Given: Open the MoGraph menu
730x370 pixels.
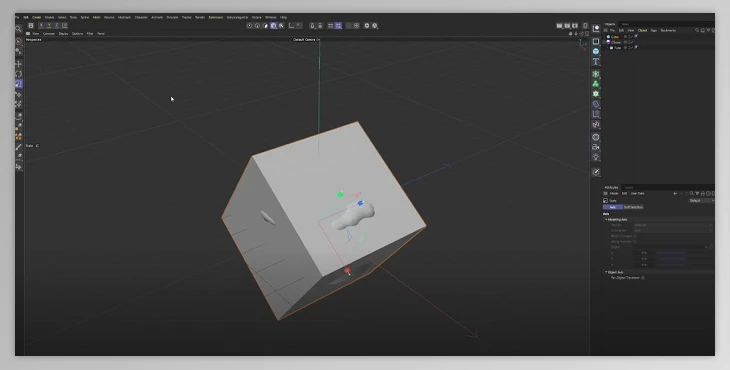Looking at the screenshot, I should [x=124, y=17].
